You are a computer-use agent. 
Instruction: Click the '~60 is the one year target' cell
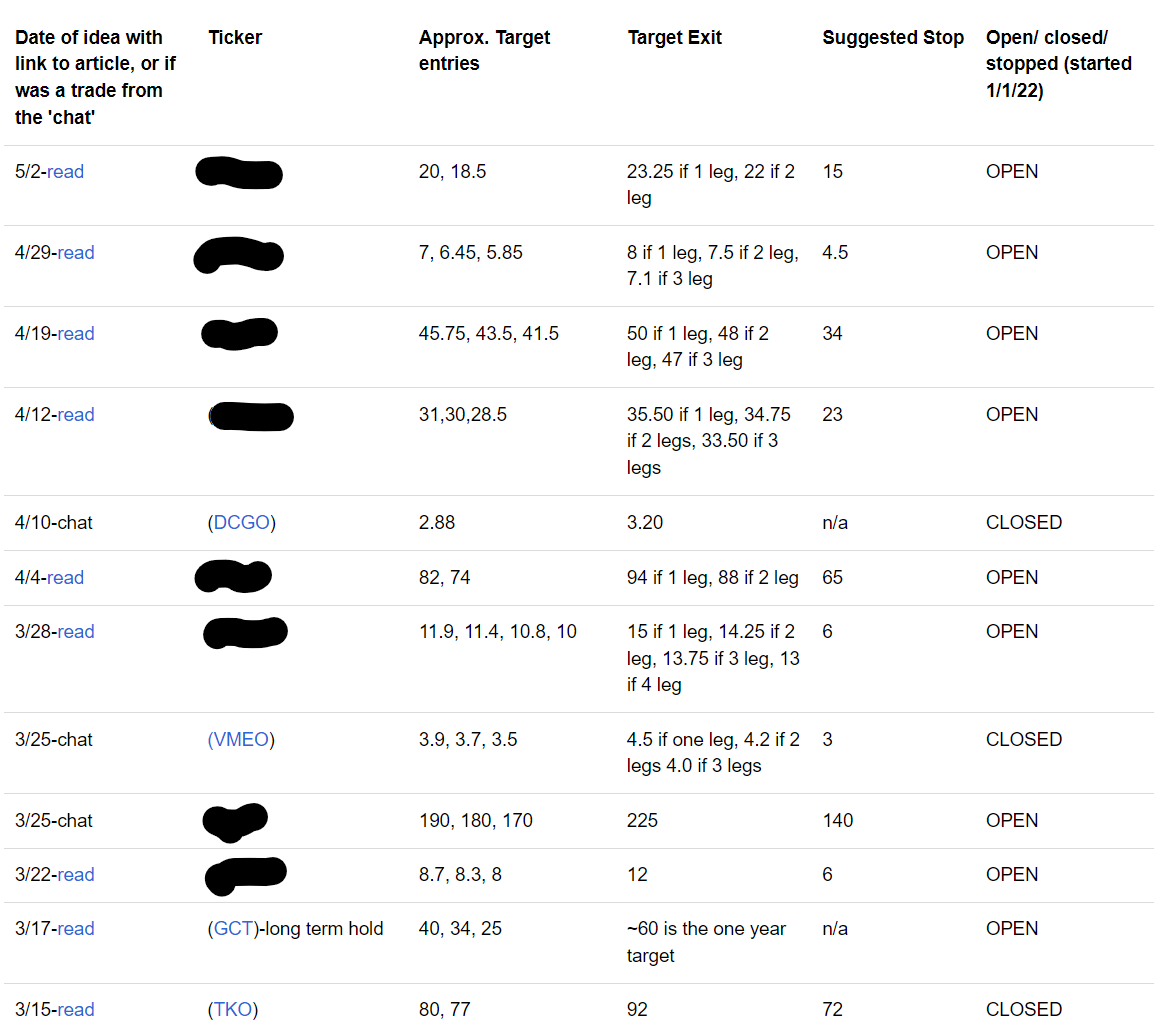(706, 942)
